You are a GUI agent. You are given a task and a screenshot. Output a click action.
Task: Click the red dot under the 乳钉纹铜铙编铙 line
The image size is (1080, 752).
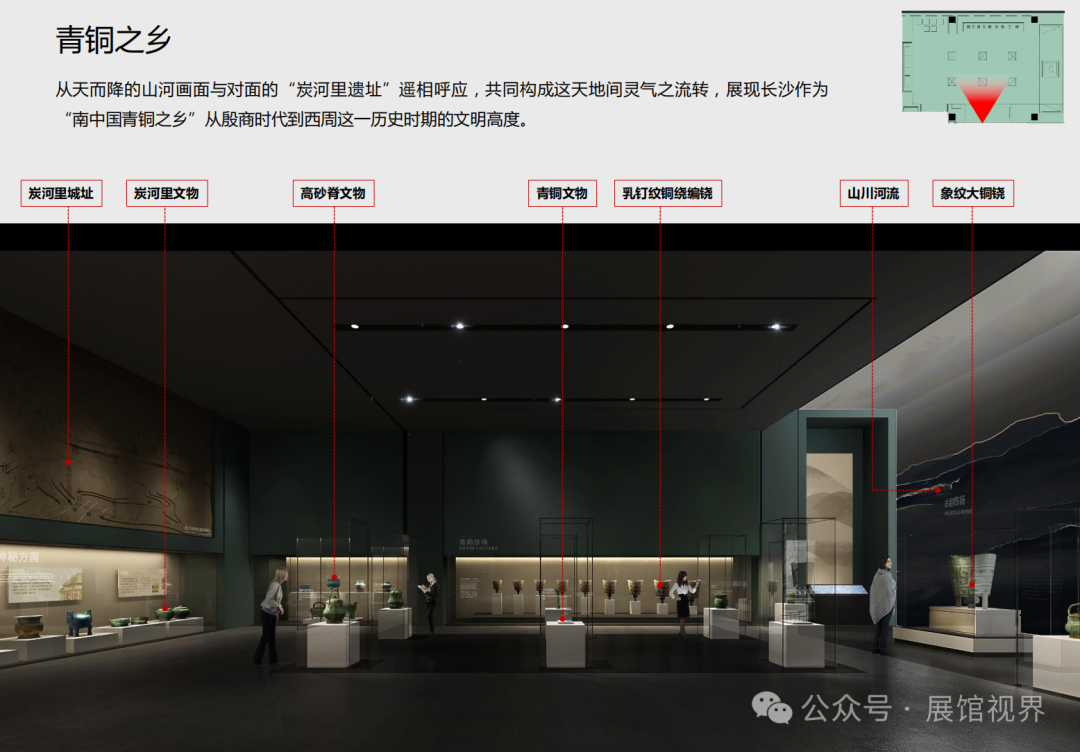(x=660, y=583)
